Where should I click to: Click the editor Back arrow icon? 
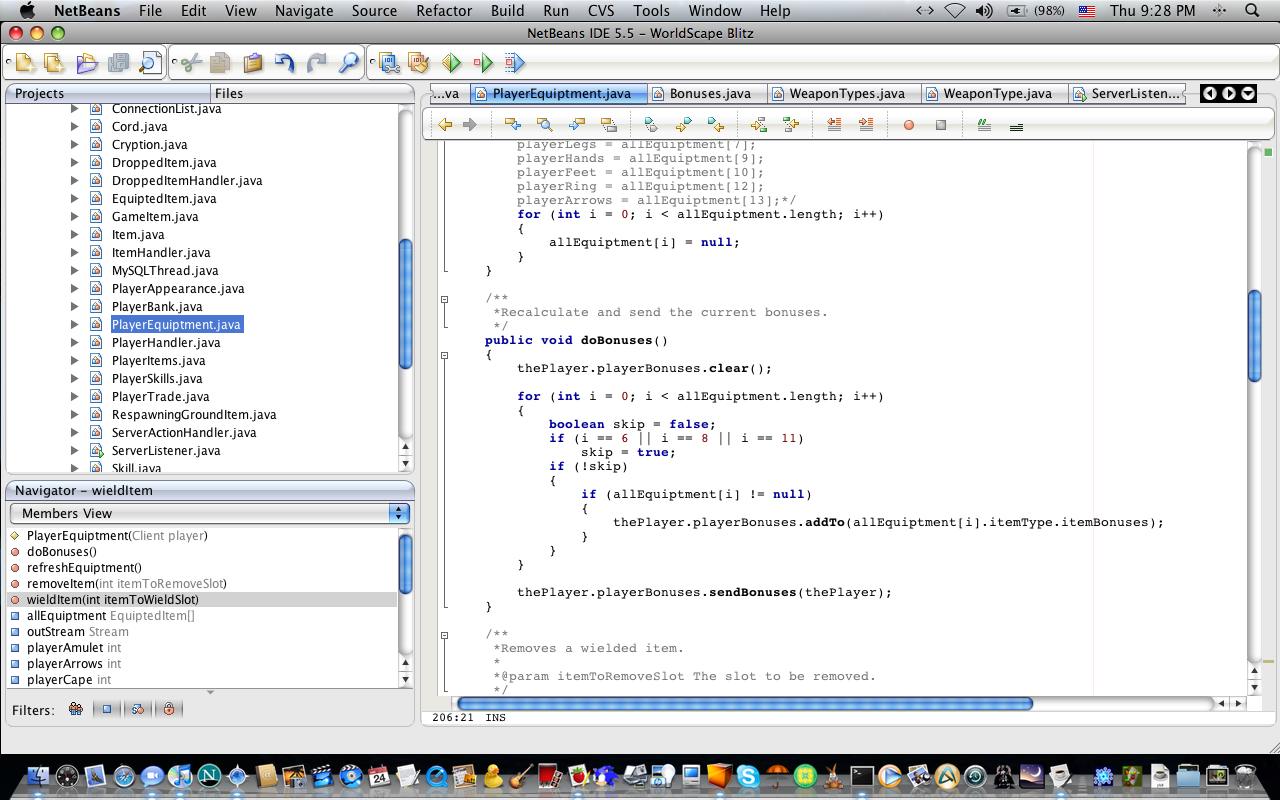pos(446,125)
